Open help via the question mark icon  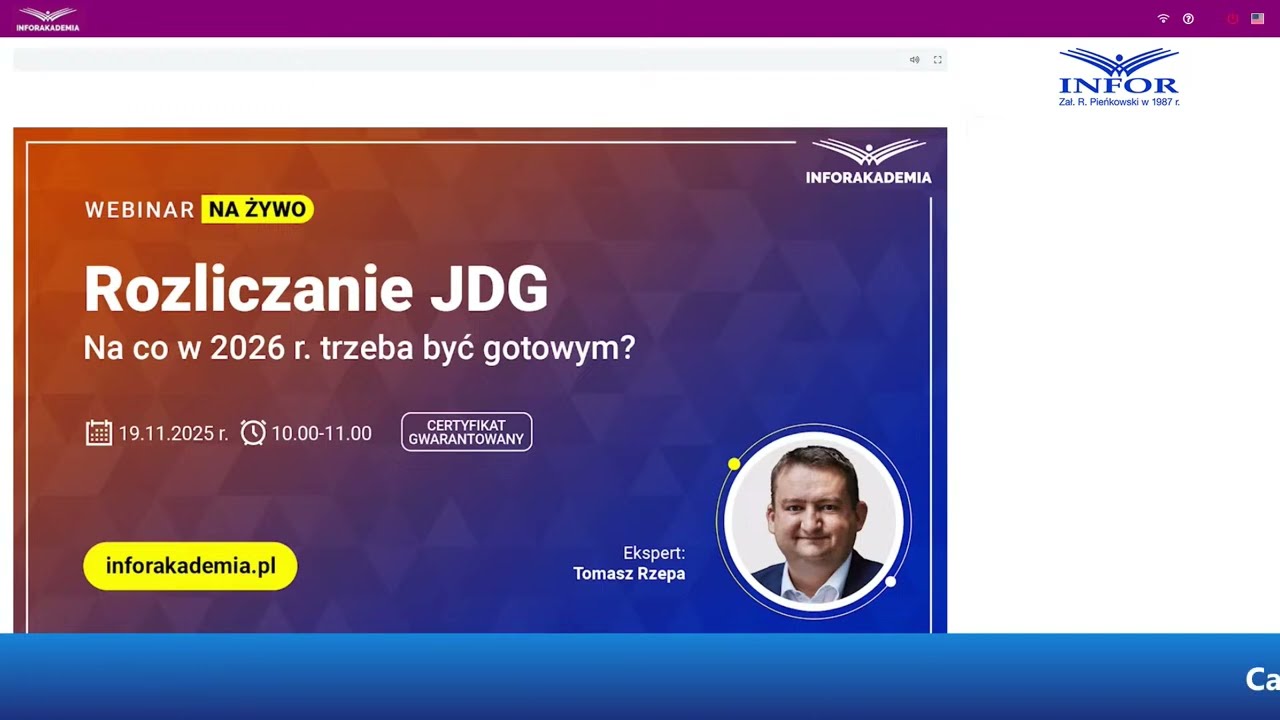[x=1188, y=19]
